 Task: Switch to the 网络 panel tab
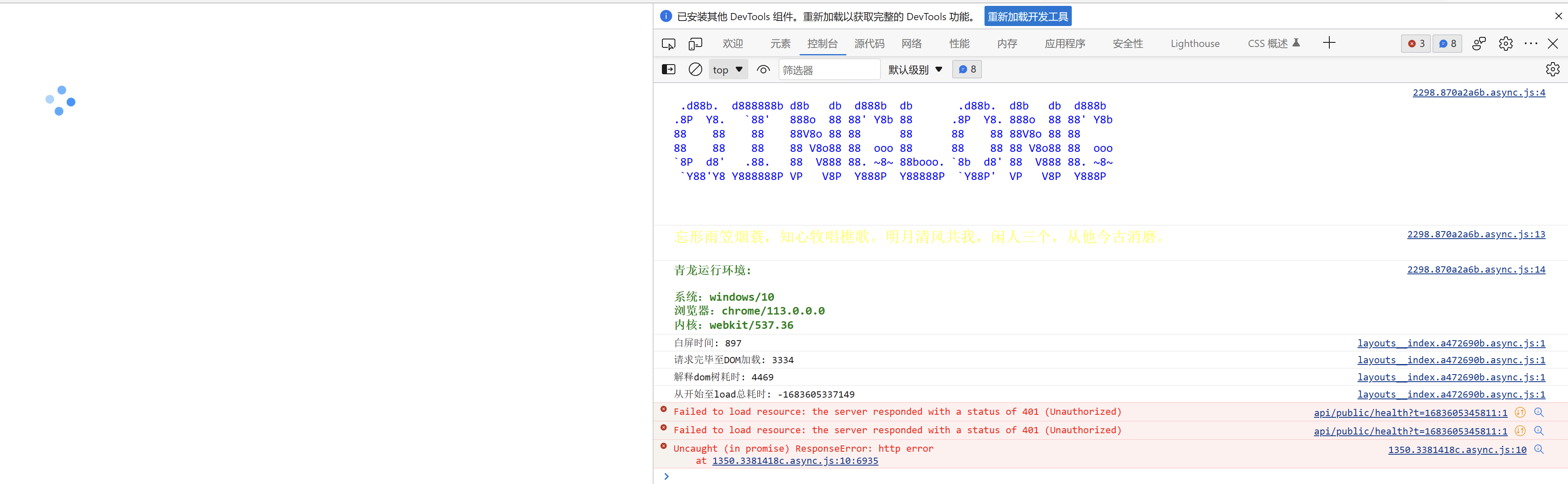coord(911,43)
